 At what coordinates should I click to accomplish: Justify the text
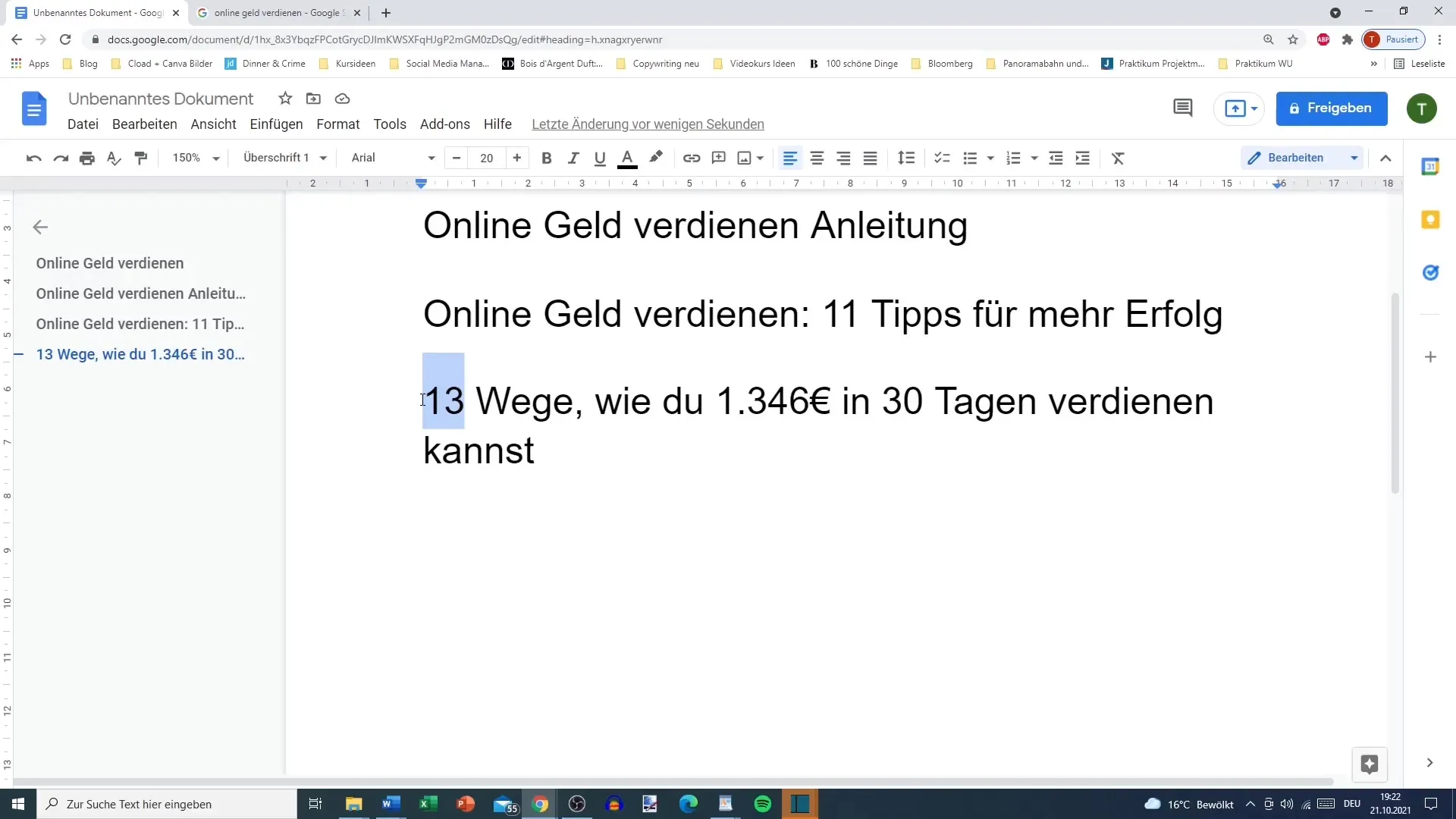870,158
